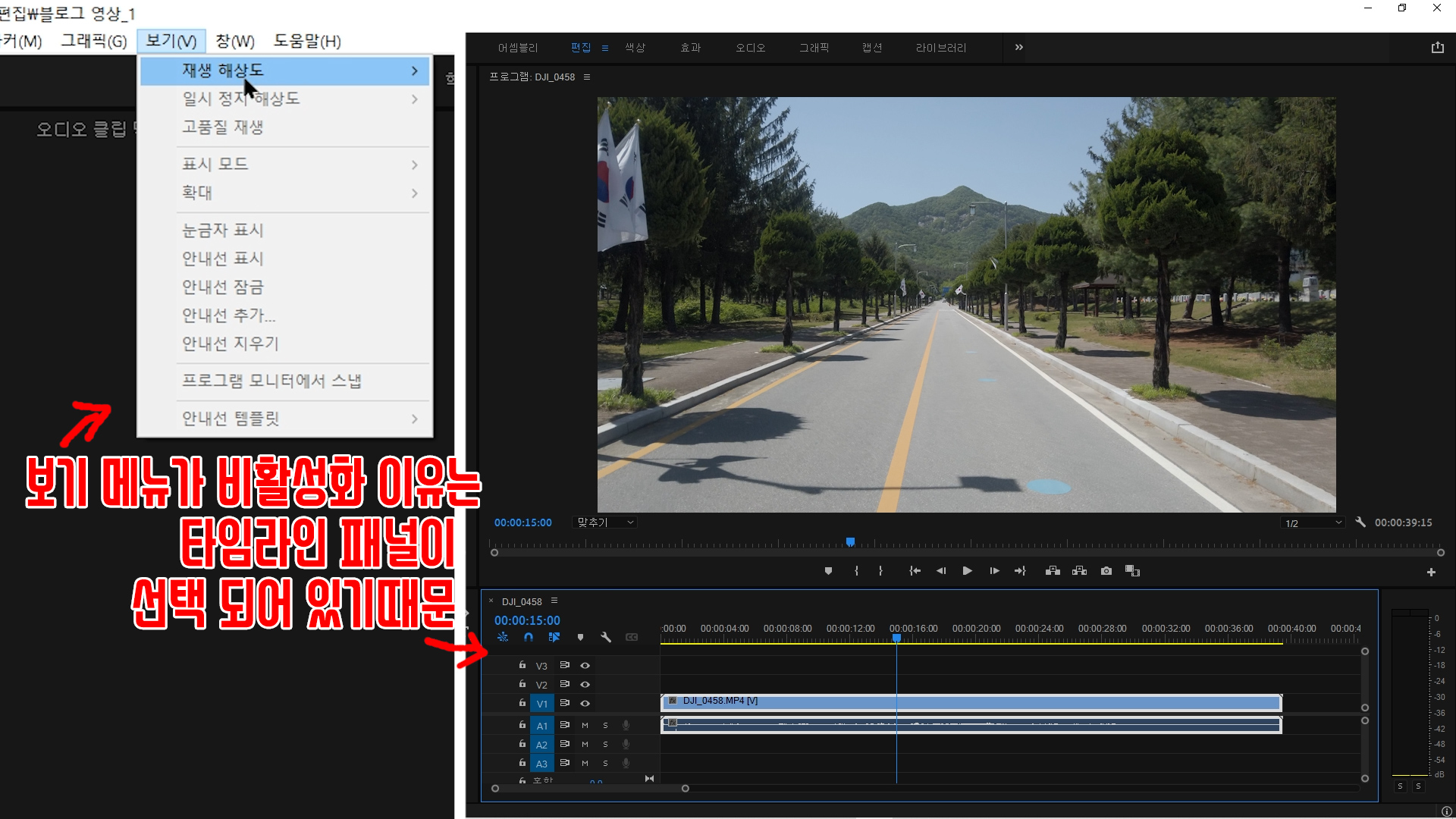Toggle the timeline Snap magnet icon
1456x819 pixels.
(x=529, y=638)
